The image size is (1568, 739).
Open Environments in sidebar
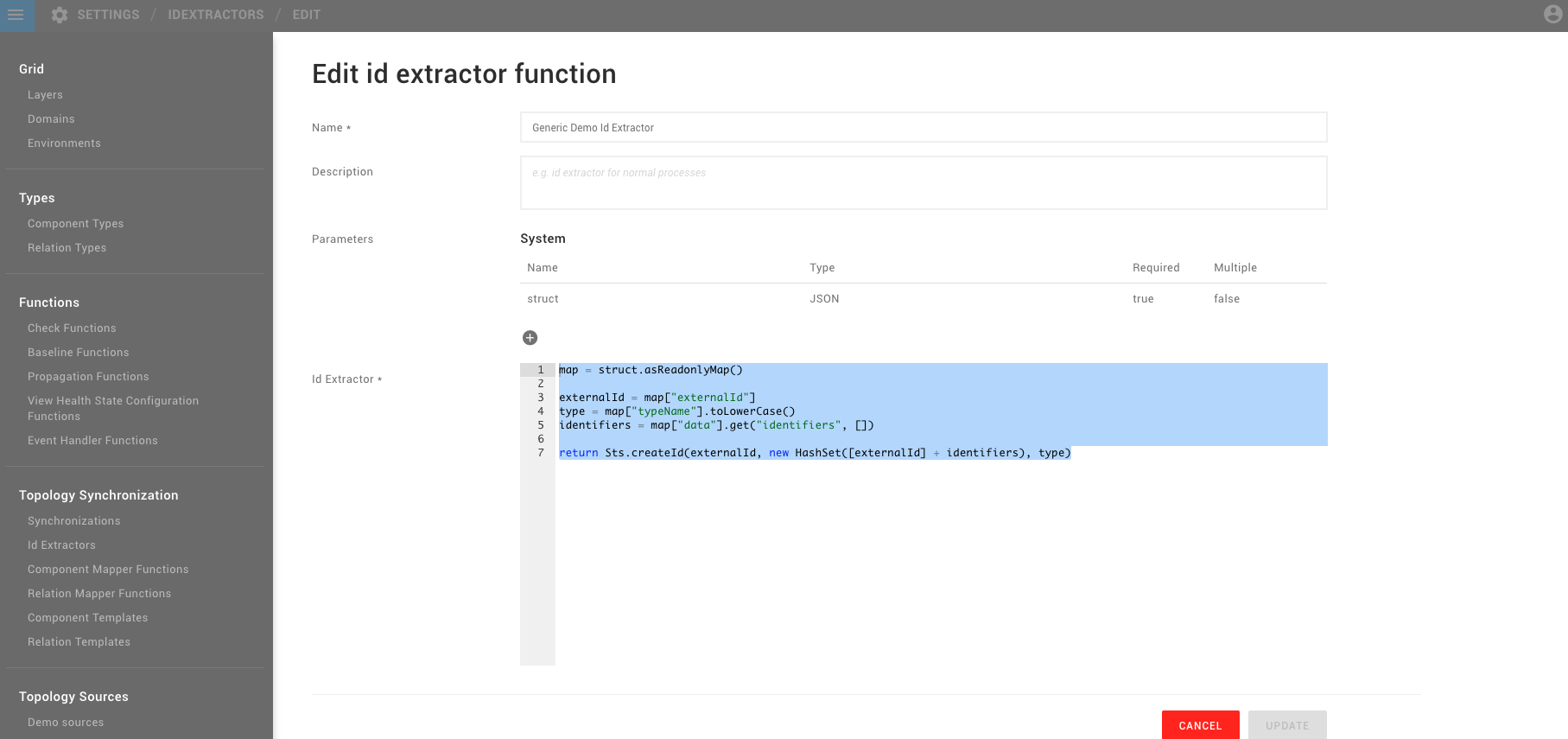pos(64,143)
